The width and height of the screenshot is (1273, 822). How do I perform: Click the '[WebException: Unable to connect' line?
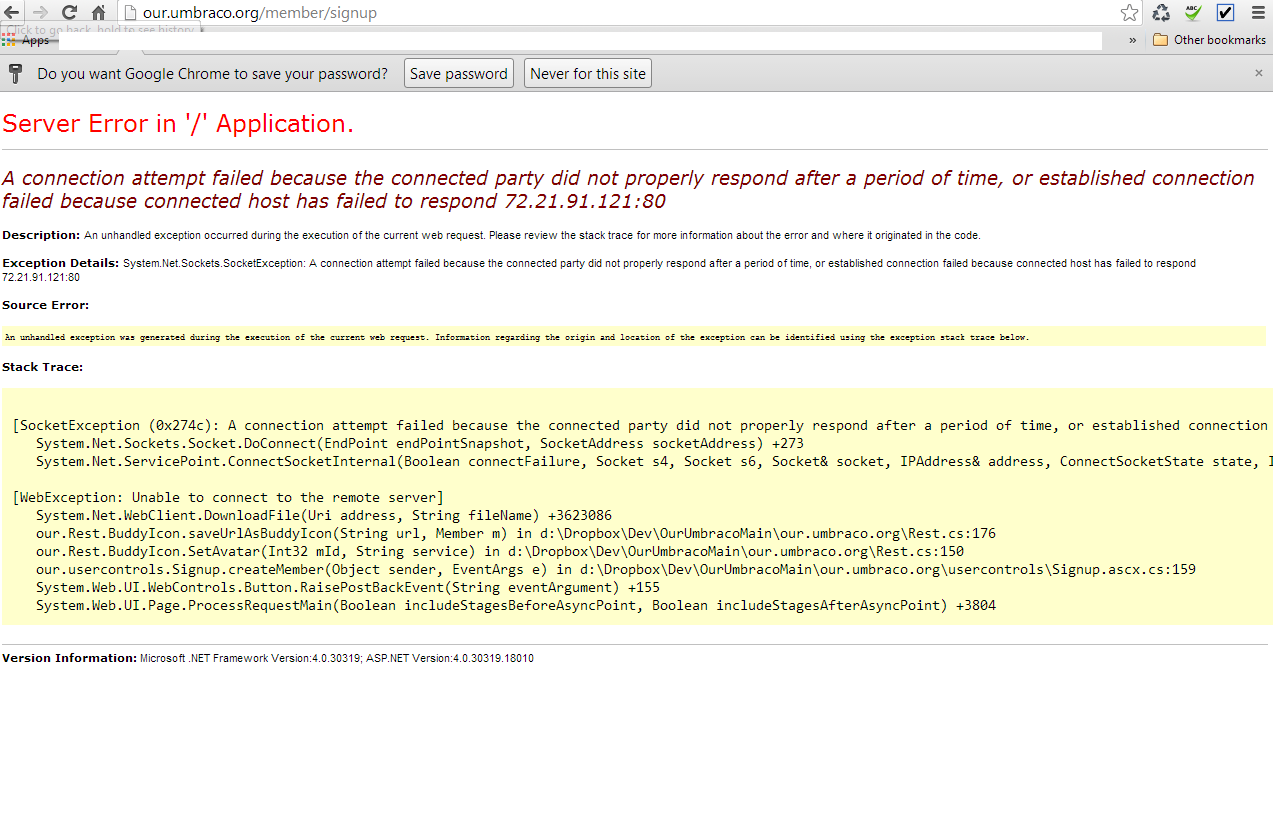click(228, 497)
